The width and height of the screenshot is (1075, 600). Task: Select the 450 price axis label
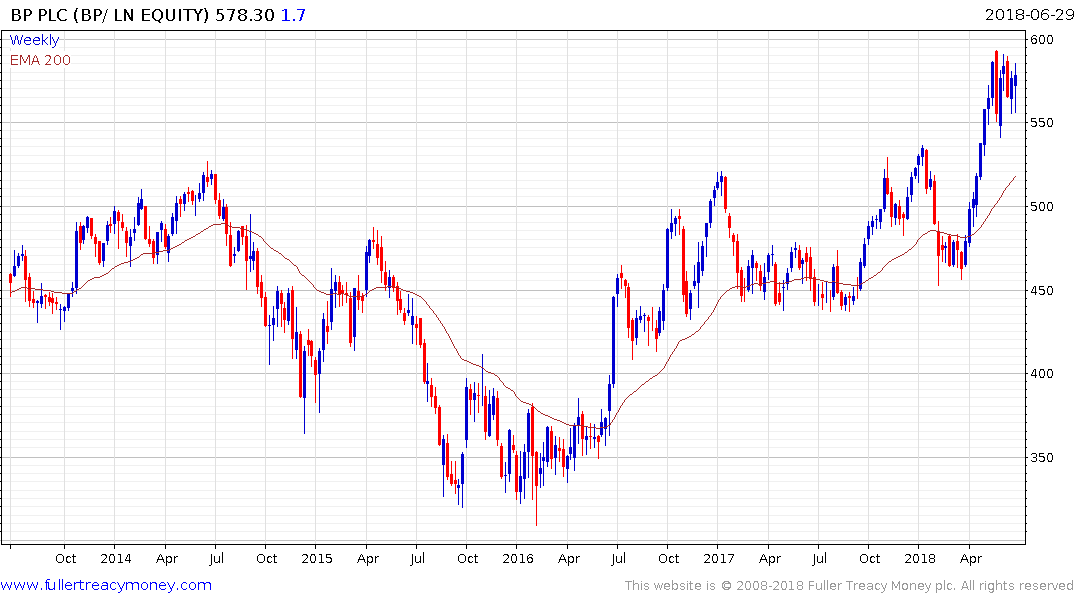click(x=1041, y=290)
